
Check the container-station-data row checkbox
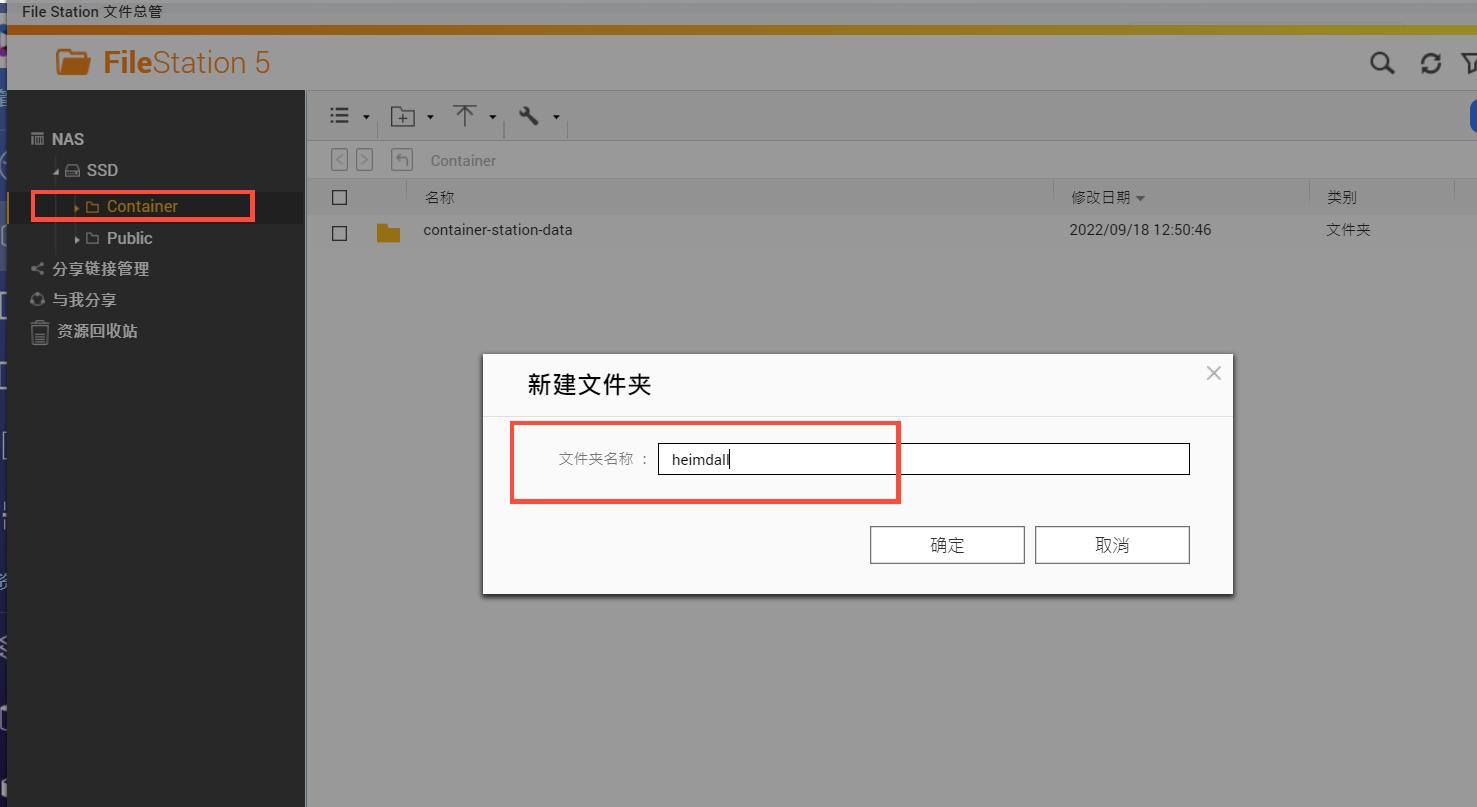tap(338, 232)
